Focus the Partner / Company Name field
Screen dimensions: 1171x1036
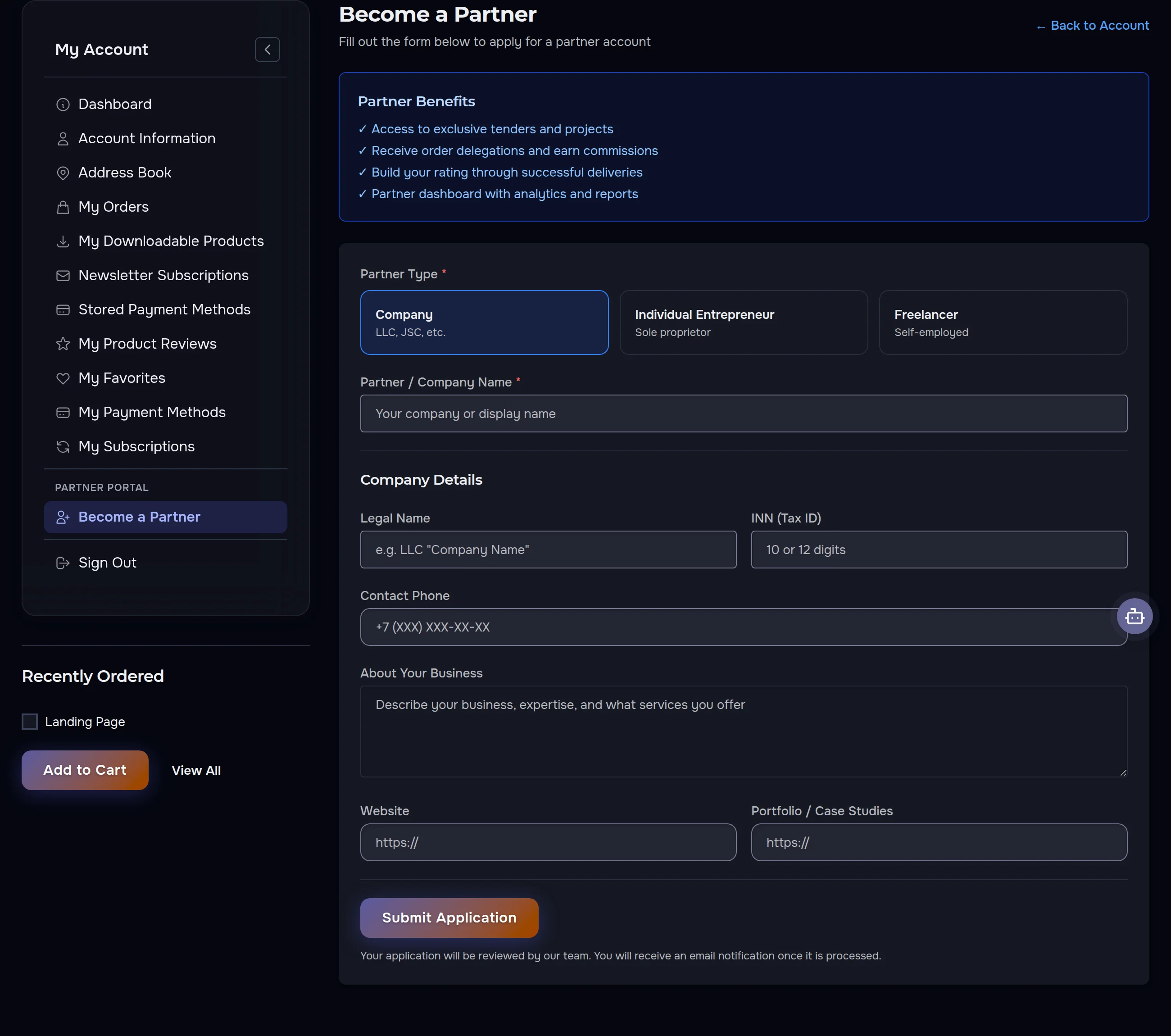tap(744, 413)
